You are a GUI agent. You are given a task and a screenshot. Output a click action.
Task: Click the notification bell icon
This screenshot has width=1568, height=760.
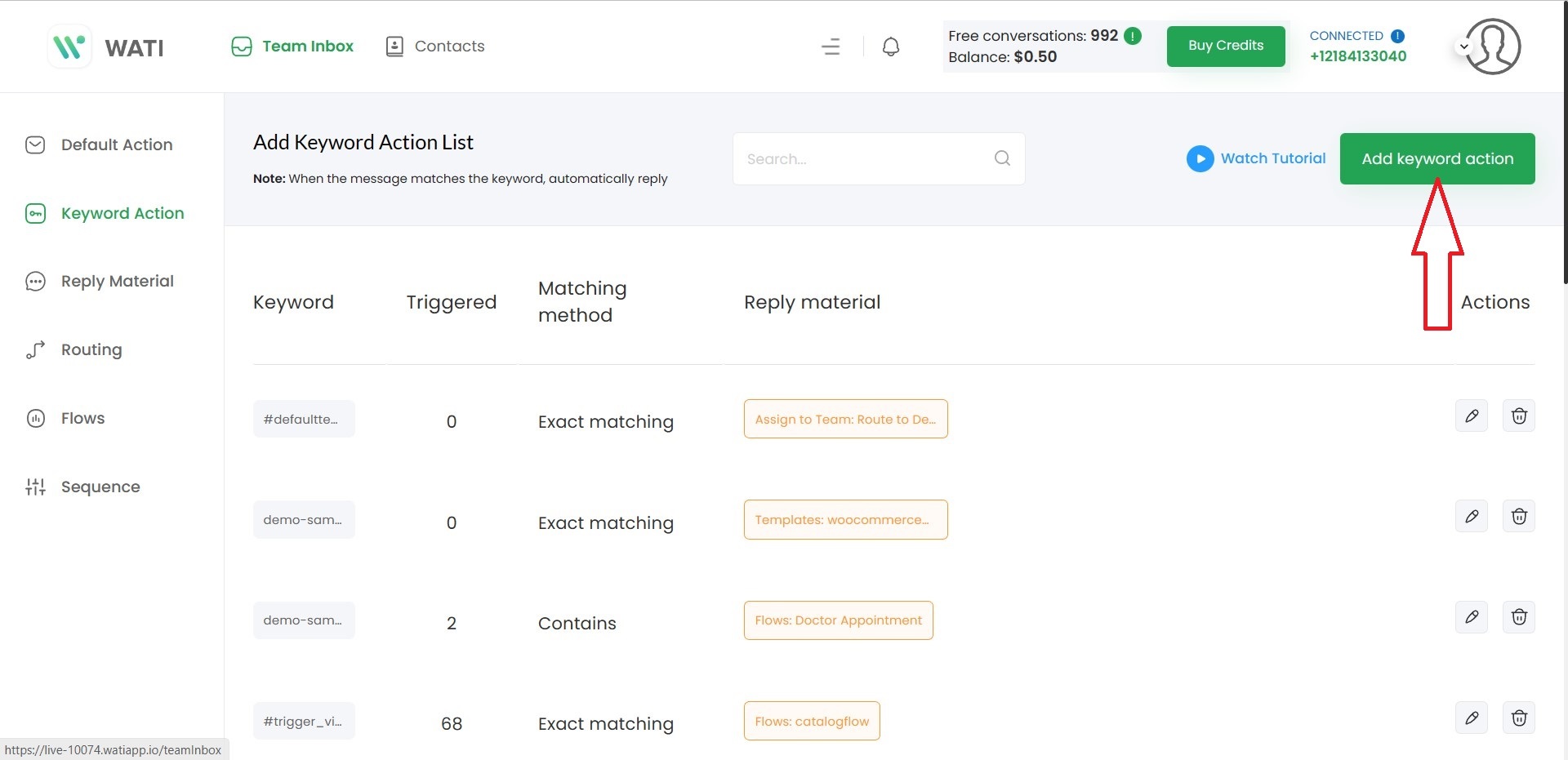click(x=891, y=47)
